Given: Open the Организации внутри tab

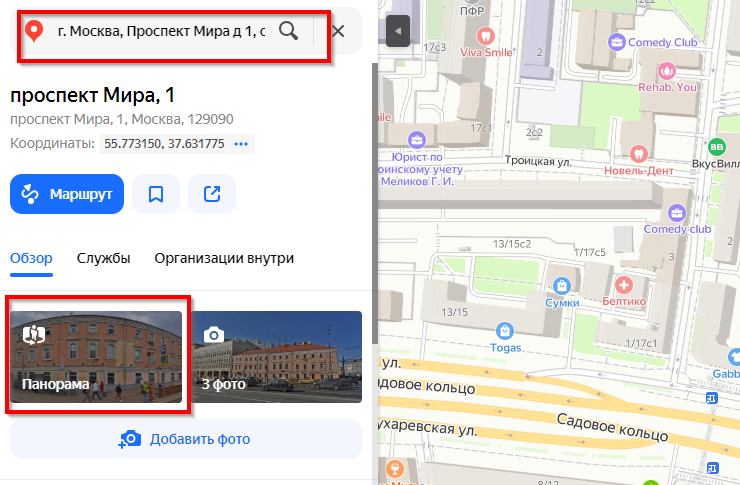Looking at the screenshot, I should [224, 259].
